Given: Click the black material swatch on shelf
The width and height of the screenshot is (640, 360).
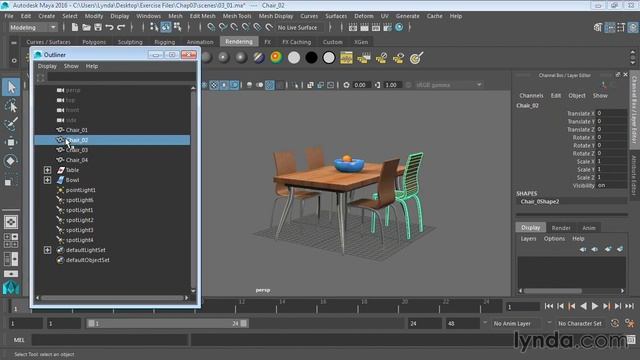Looking at the screenshot, I should 311,58.
